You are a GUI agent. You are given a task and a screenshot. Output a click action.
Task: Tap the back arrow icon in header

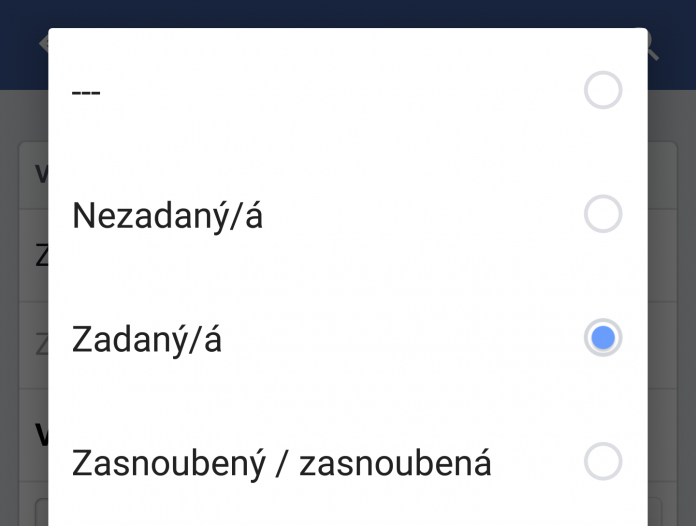coord(44,44)
